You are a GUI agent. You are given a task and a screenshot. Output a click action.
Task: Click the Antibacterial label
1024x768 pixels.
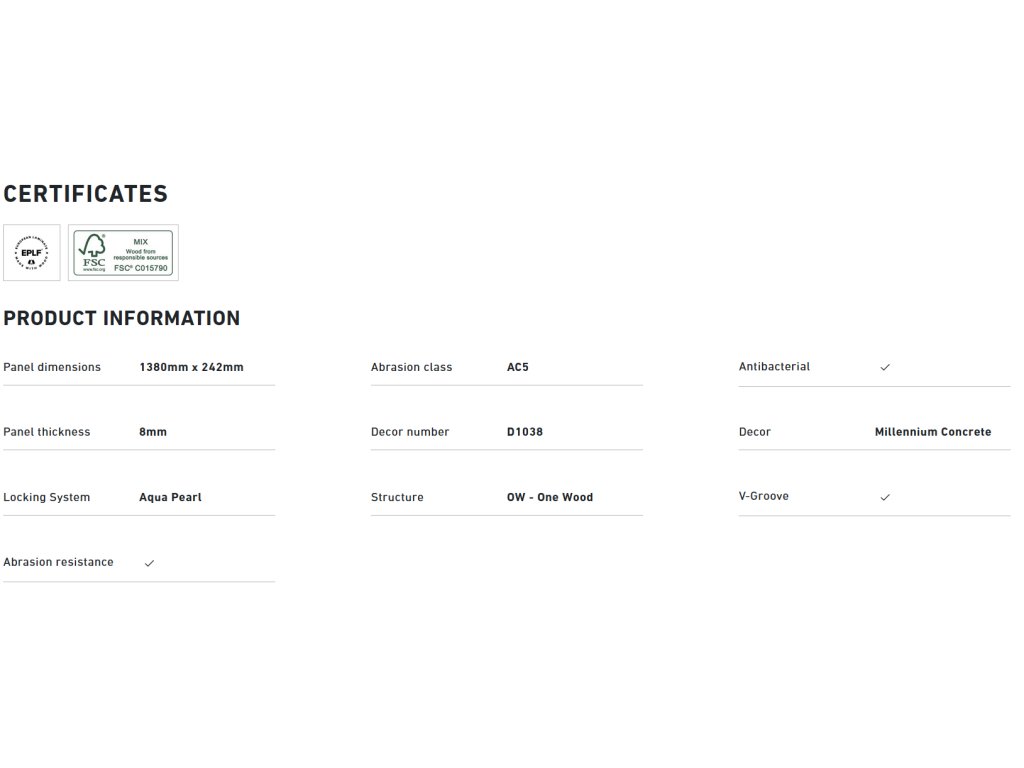(774, 367)
